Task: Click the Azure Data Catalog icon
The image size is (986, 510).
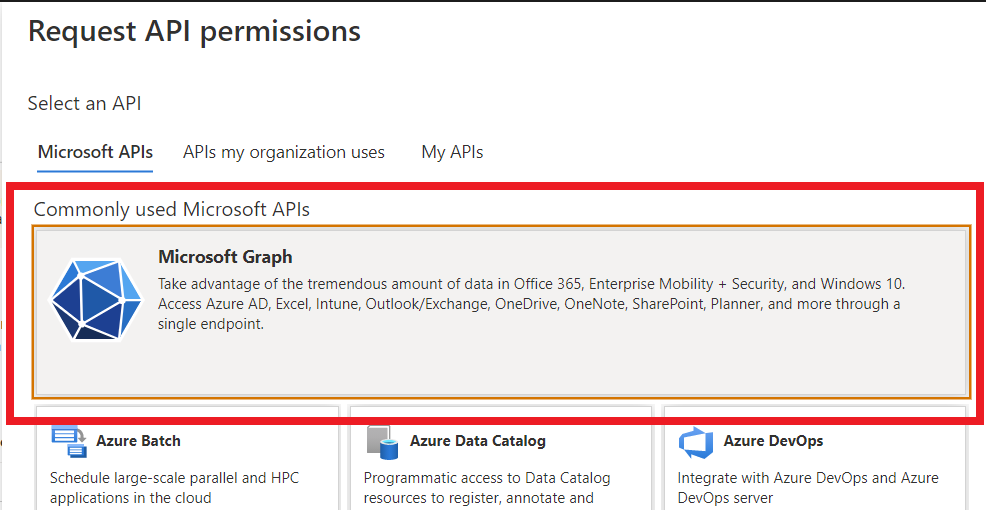Action: (x=382, y=441)
